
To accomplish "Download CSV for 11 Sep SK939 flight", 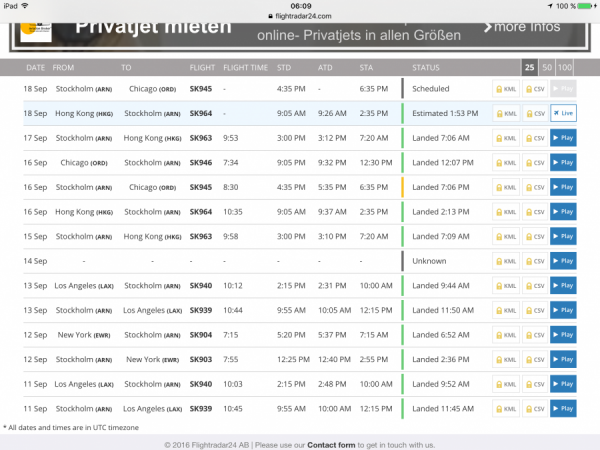I will pos(535,407).
